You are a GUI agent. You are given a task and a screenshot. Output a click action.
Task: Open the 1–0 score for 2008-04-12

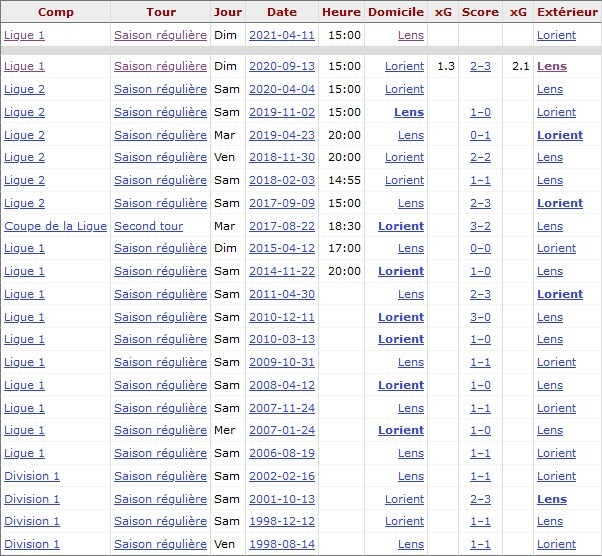pos(480,386)
